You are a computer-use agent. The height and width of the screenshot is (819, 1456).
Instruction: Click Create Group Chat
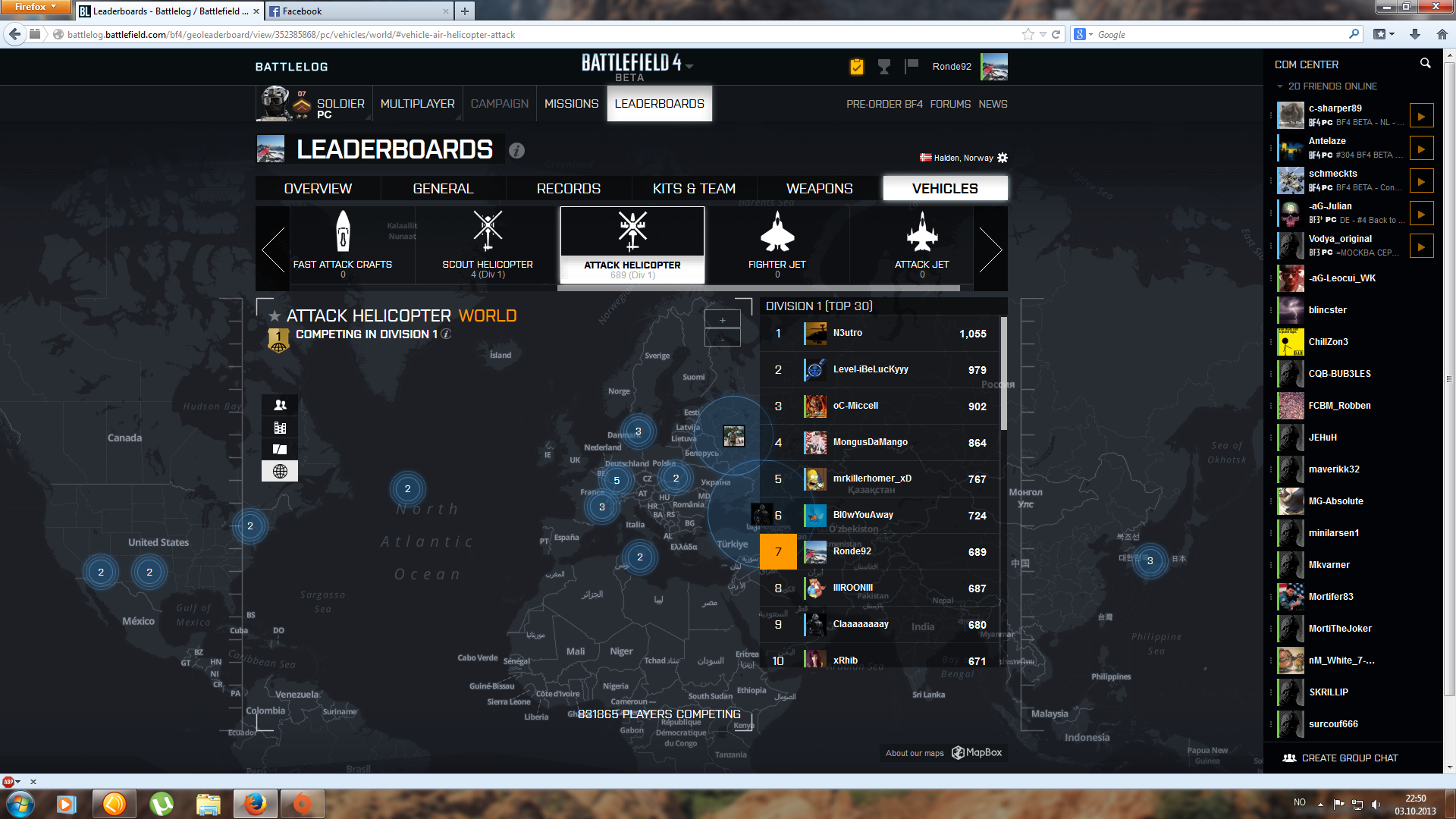coord(1341,758)
